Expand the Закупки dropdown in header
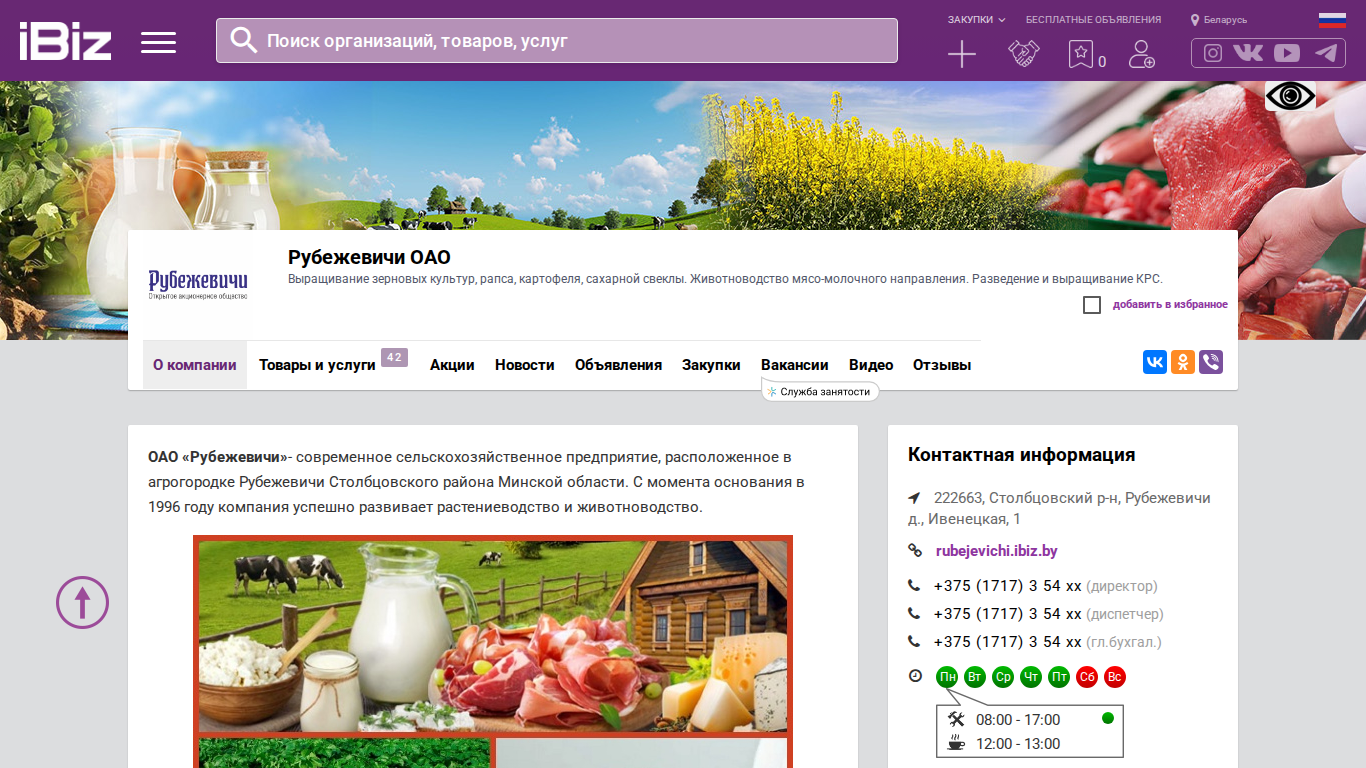The height and width of the screenshot is (768, 1366). tap(976, 20)
